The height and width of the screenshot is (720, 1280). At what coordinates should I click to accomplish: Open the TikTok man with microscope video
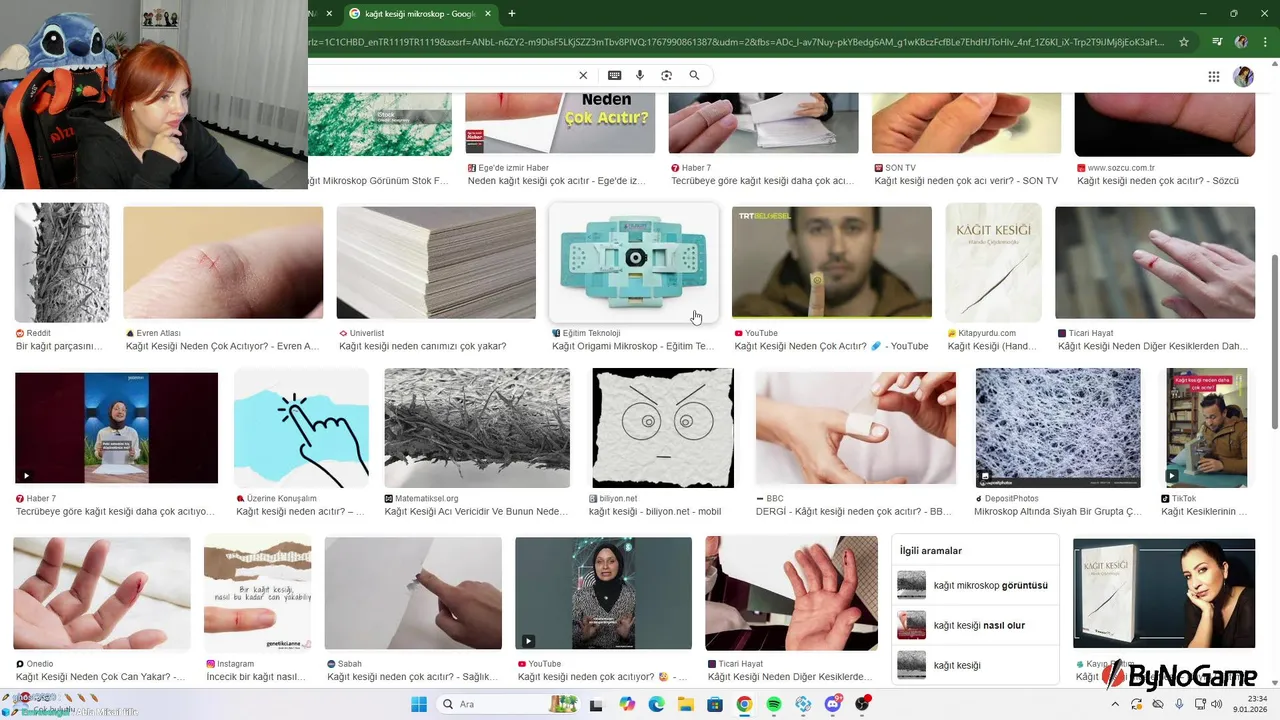click(x=1207, y=428)
